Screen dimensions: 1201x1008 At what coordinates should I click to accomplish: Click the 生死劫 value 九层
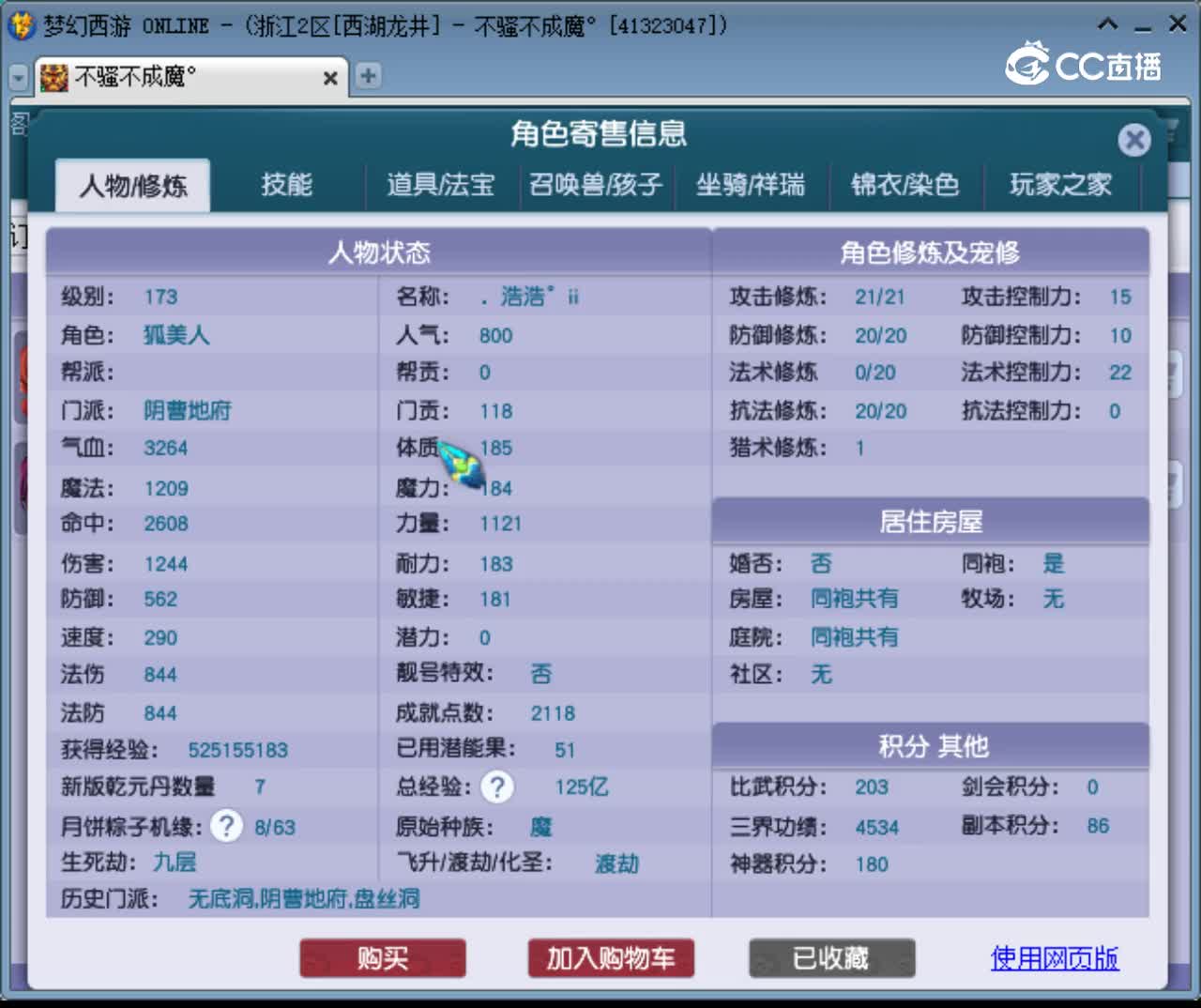175,862
